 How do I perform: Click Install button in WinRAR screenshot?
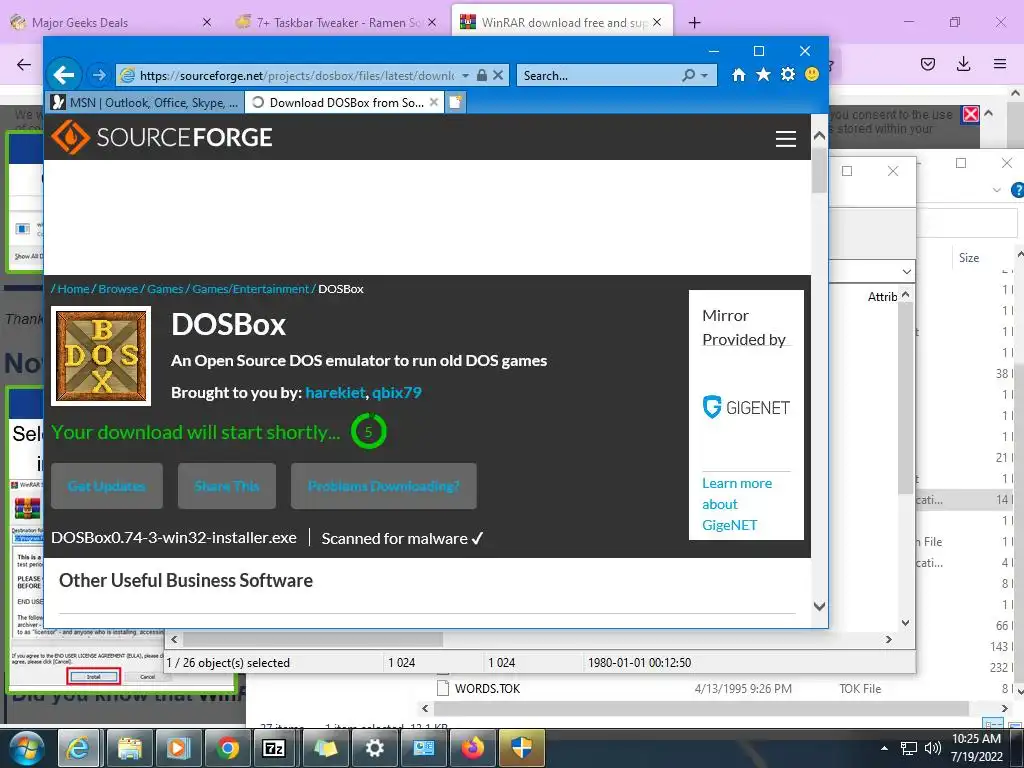click(x=93, y=677)
